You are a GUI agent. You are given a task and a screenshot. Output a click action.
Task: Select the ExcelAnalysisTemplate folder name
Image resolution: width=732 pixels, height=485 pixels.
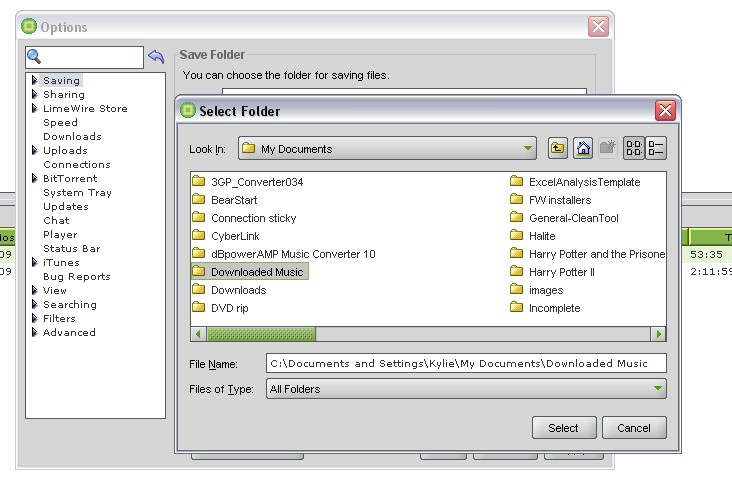pyautogui.click(x=584, y=182)
